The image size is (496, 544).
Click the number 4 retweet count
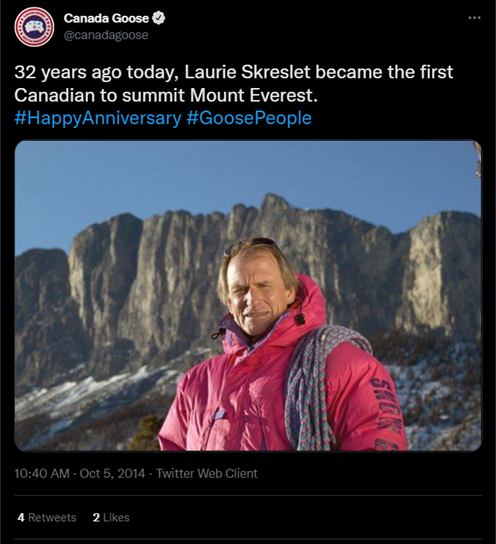(x=21, y=518)
